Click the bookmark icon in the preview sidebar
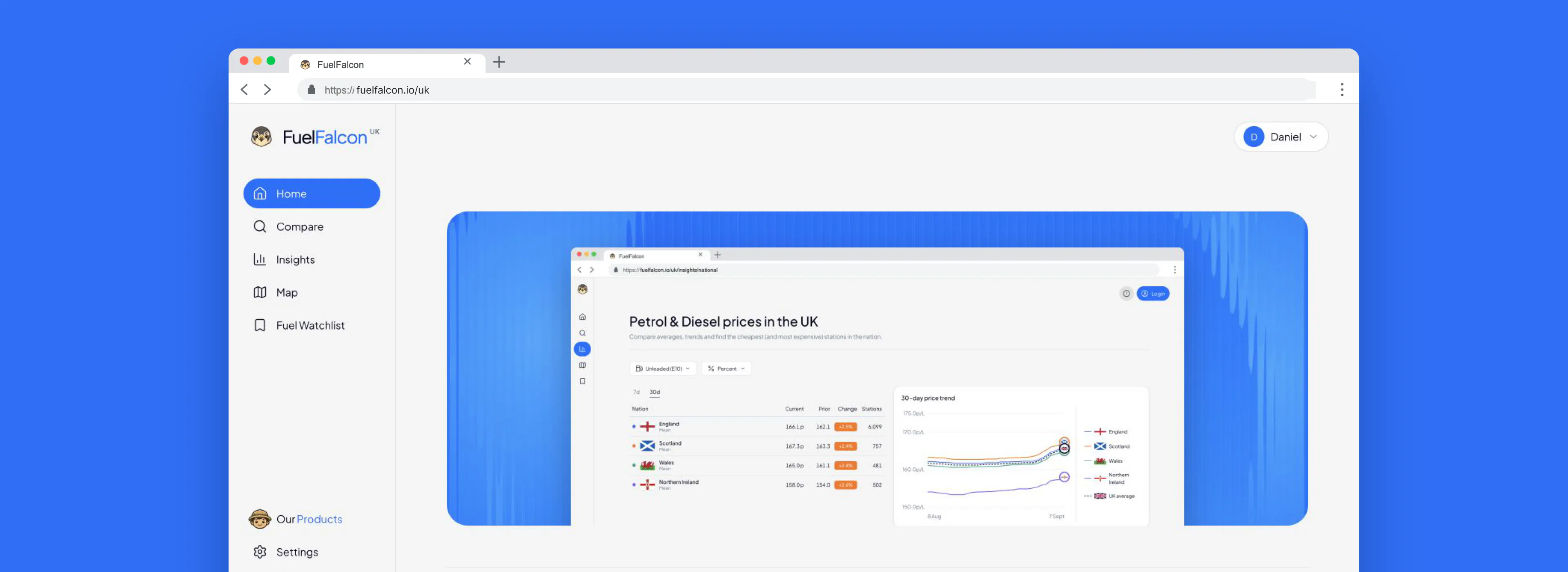1568x572 pixels. pos(583,381)
